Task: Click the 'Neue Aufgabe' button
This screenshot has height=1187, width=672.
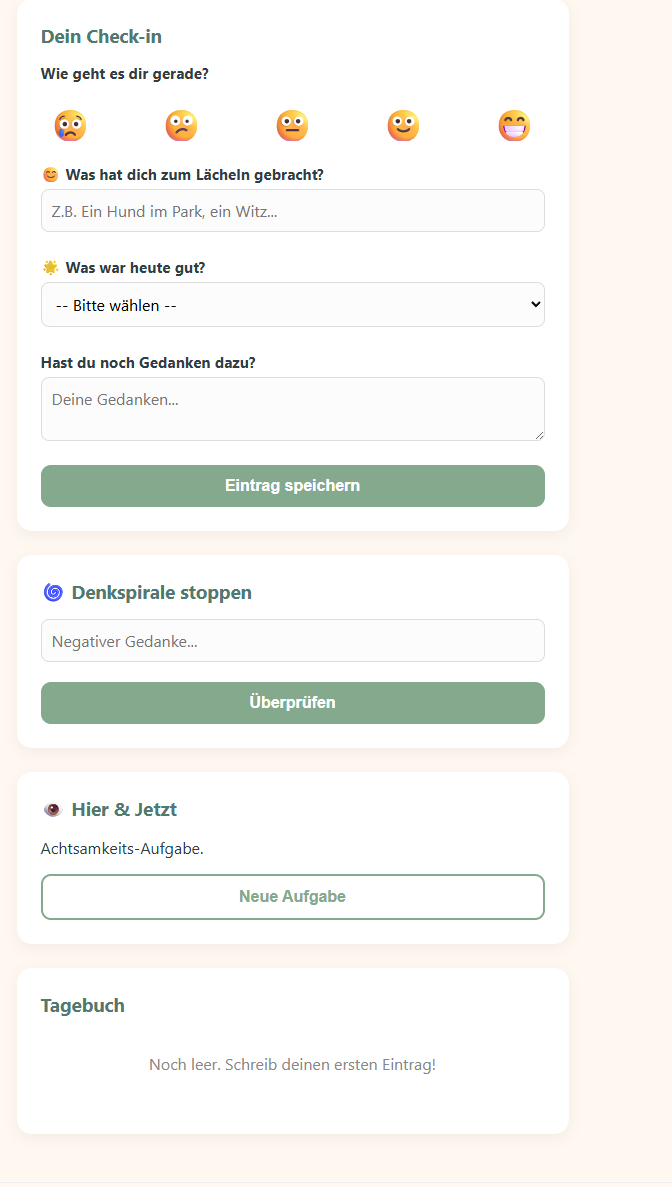Action: click(292, 896)
